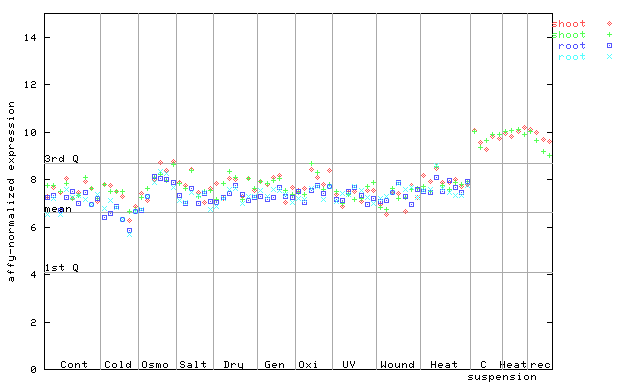Select the blue root legend label
The width and height of the screenshot is (640, 384).
click(572, 46)
